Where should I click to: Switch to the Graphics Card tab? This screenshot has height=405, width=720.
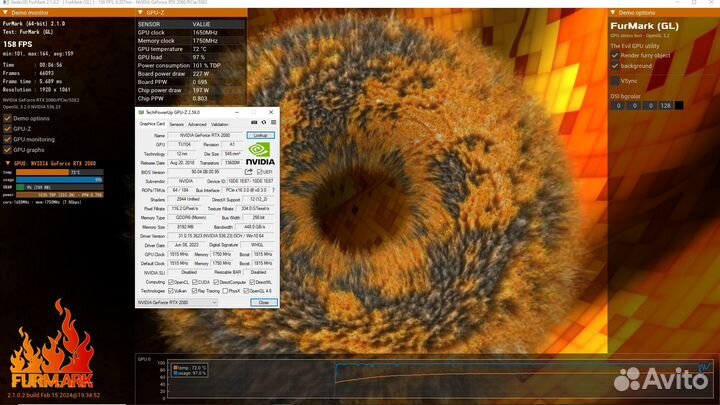point(152,124)
